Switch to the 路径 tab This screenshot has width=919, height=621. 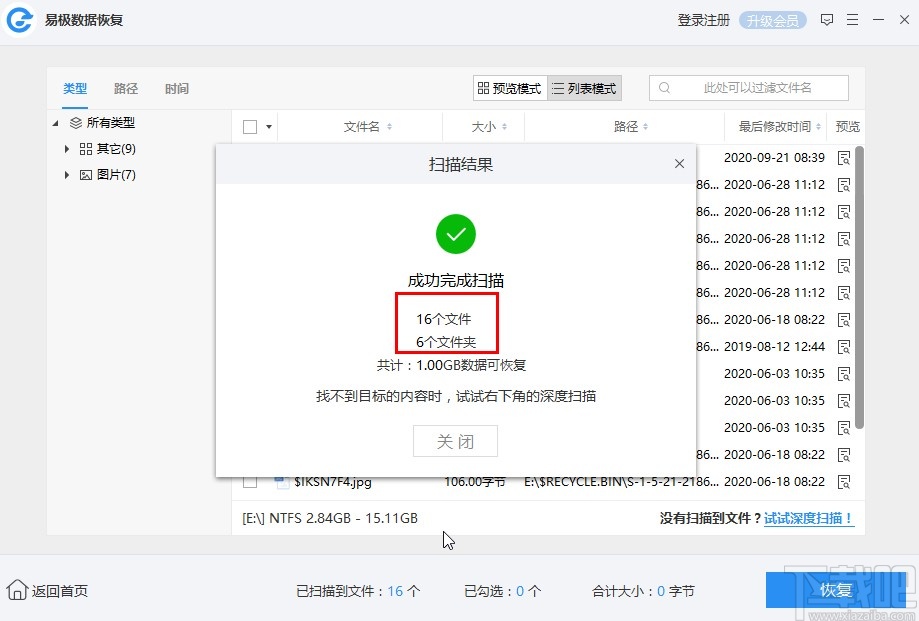(x=126, y=88)
